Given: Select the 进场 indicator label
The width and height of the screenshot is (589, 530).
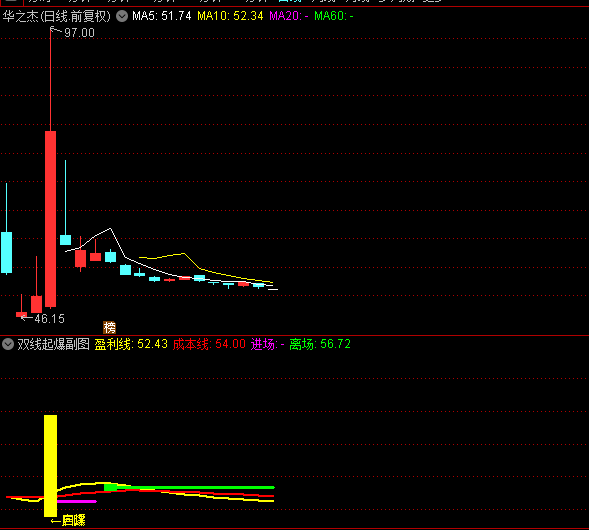Looking at the screenshot, I should tap(267, 344).
